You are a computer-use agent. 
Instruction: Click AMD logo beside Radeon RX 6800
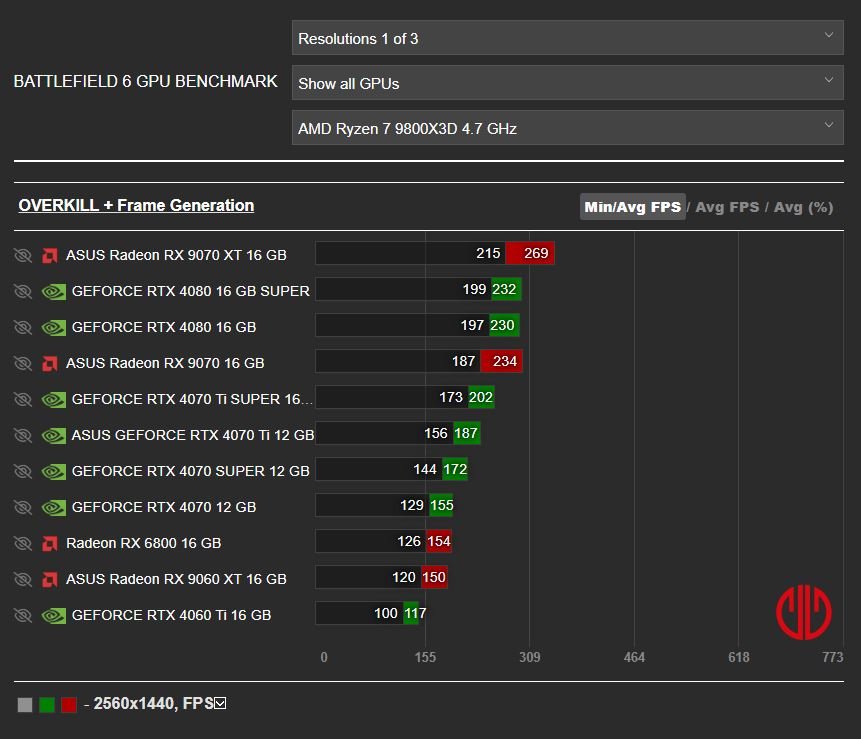pyautogui.click(x=50, y=544)
